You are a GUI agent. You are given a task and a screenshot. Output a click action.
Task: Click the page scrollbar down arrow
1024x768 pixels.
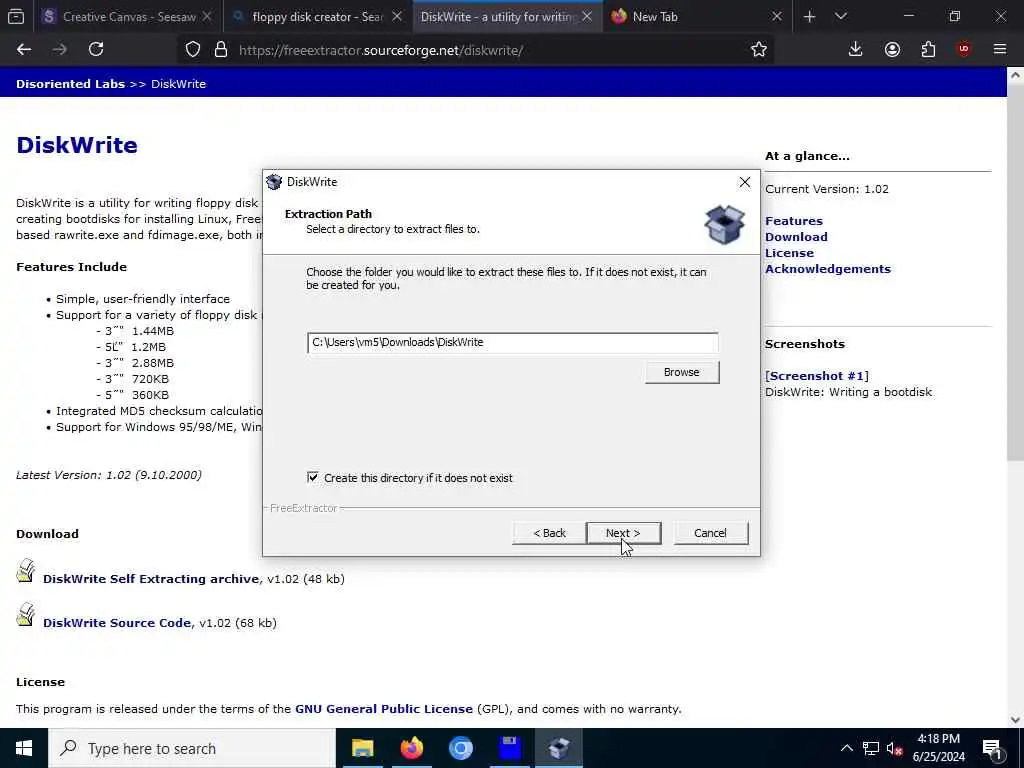tap(1015, 720)
